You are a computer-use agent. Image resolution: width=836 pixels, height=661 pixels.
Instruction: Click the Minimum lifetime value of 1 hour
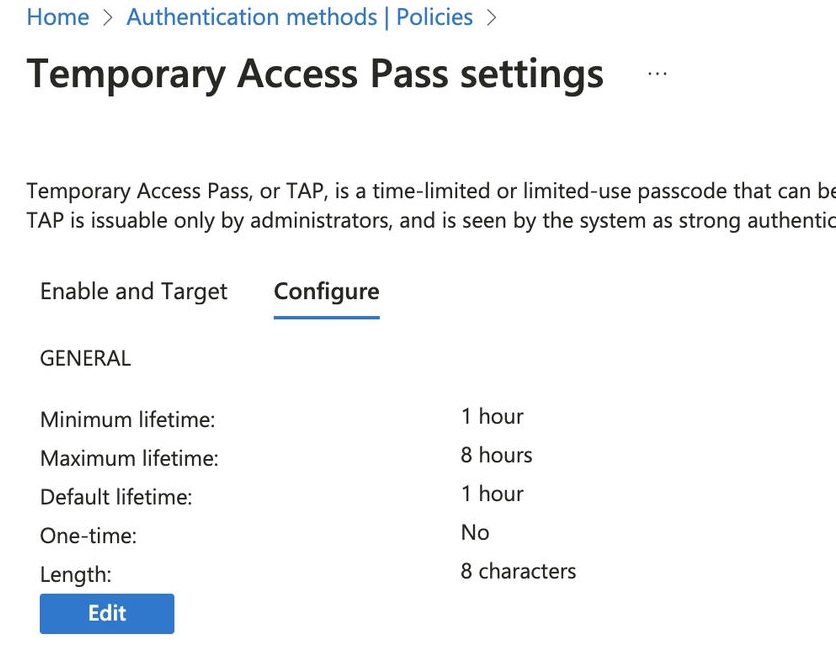pos(492,416)
